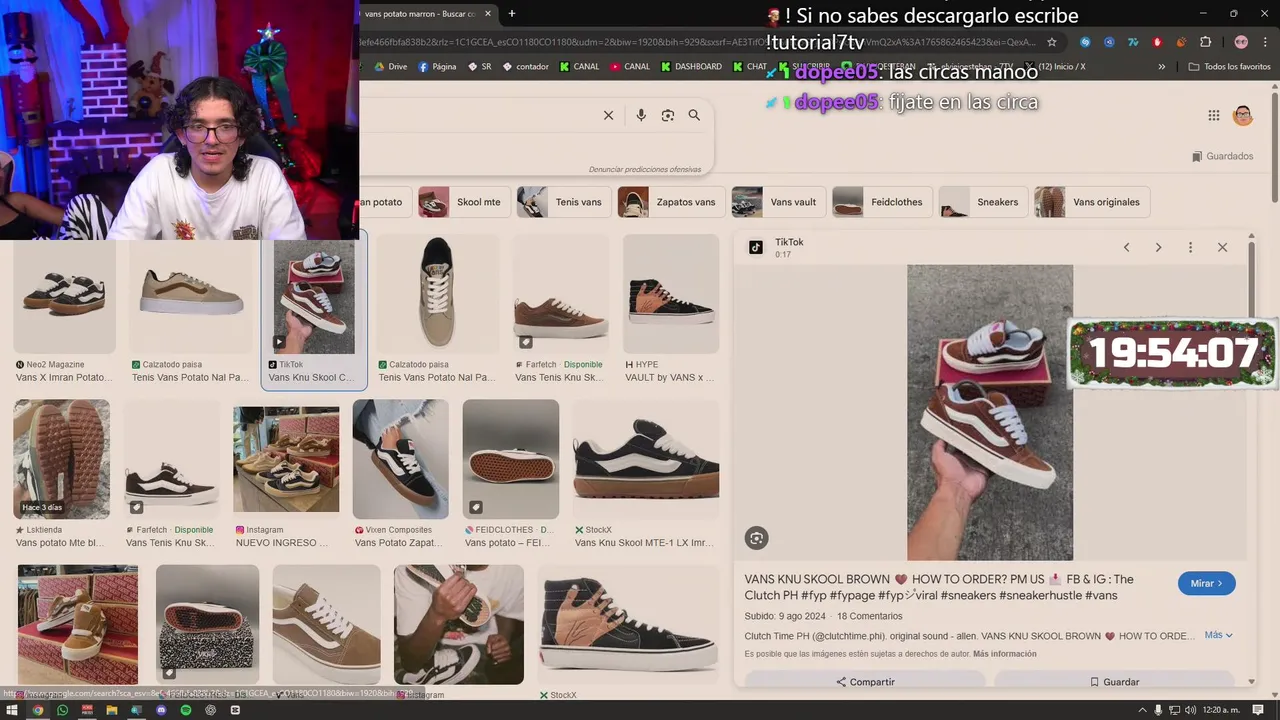This screenshot has height=720, width=1280.
Task: Open the volume control in system tray
Action: point(1191,710)
